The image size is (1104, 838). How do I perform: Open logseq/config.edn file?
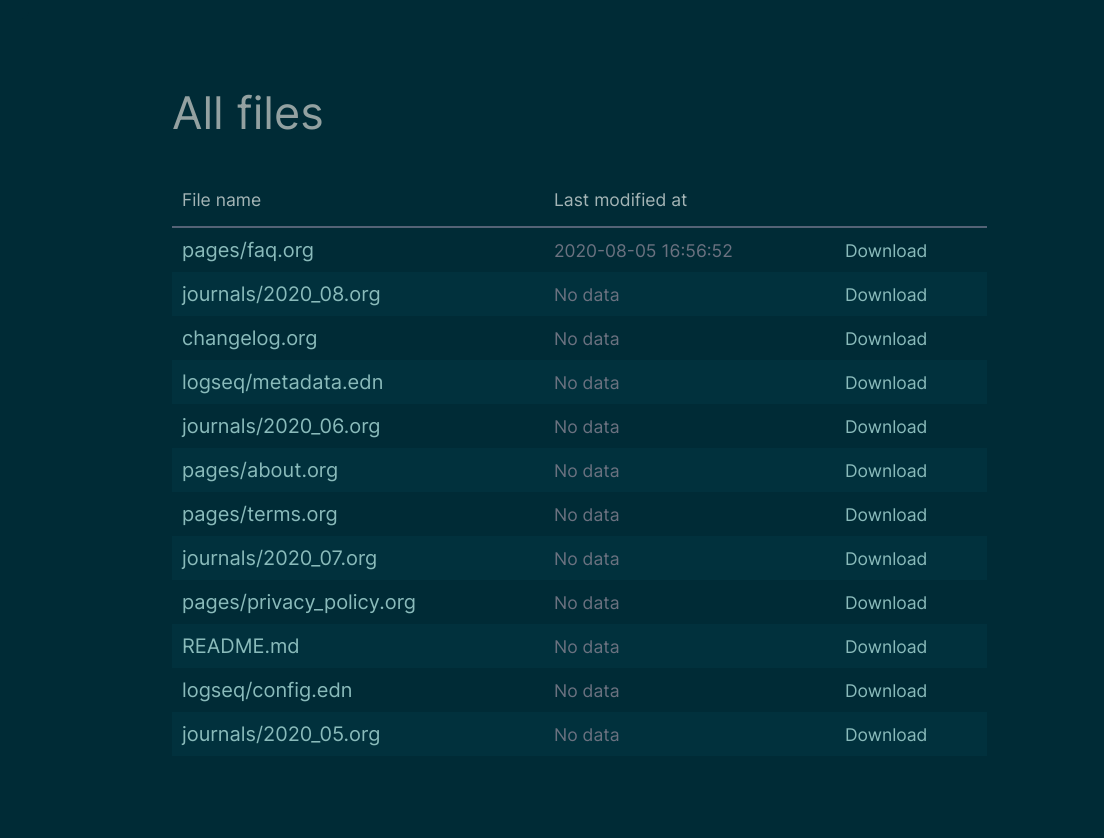pos(266,691)
